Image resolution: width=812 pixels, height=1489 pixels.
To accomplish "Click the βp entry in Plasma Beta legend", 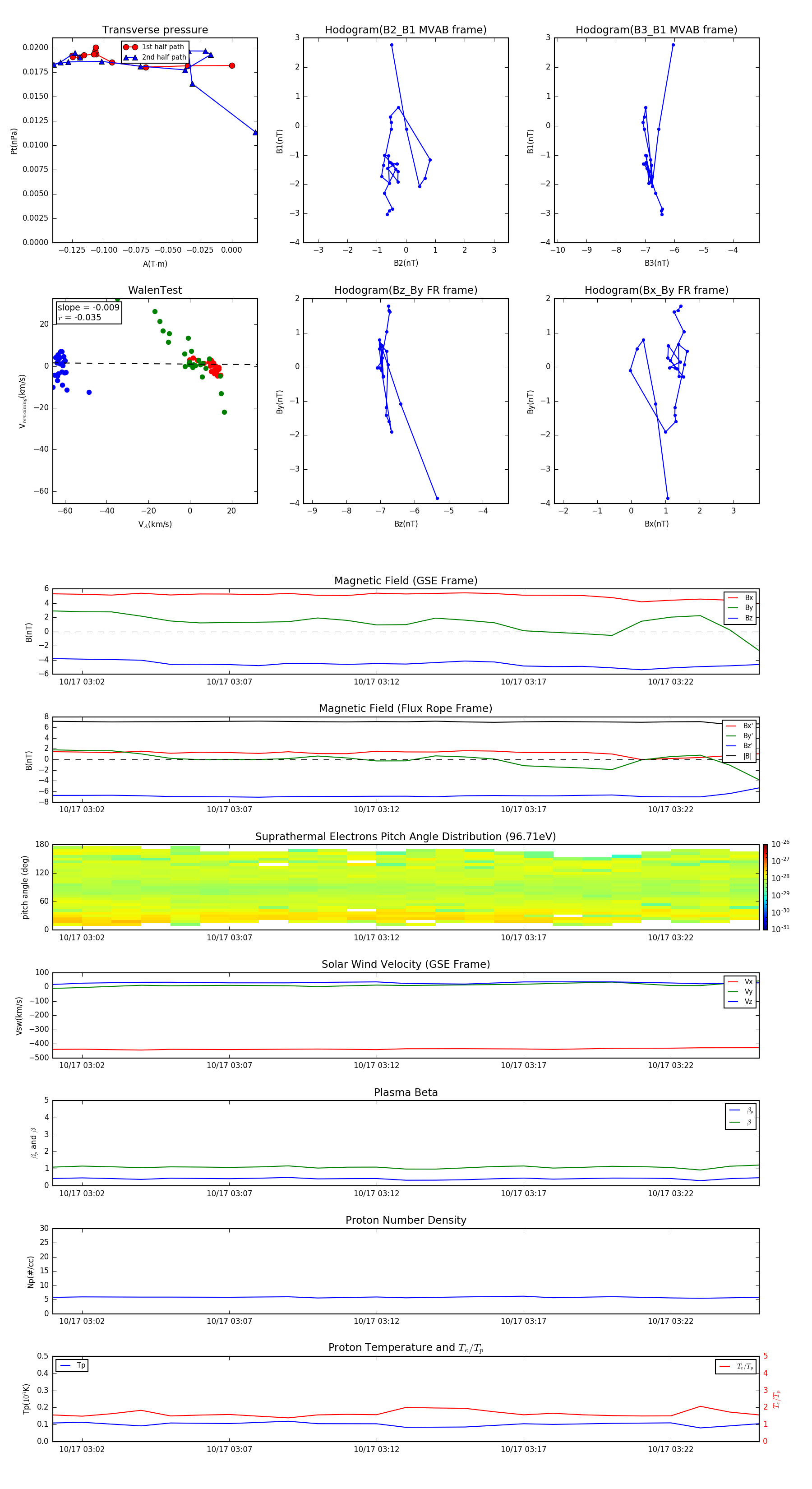I will [x=741, y=1110].
